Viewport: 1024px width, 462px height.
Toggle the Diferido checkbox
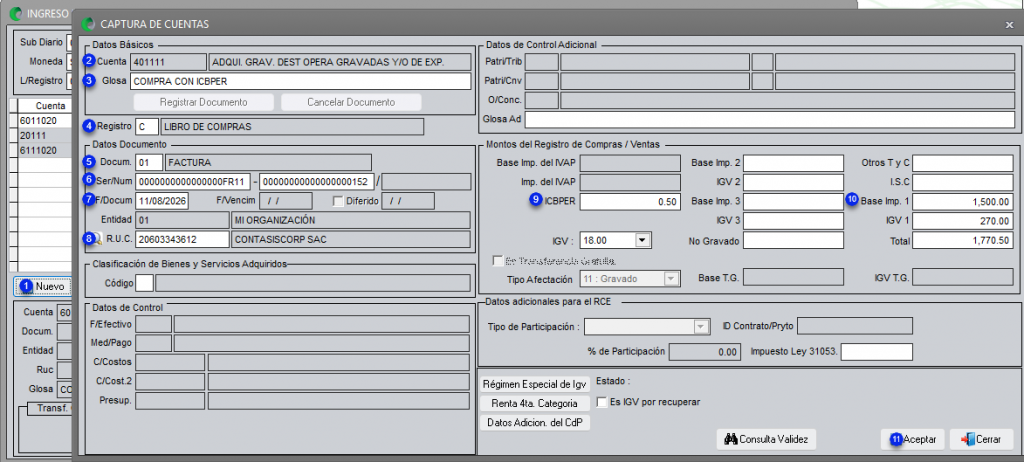click(338, 201)
